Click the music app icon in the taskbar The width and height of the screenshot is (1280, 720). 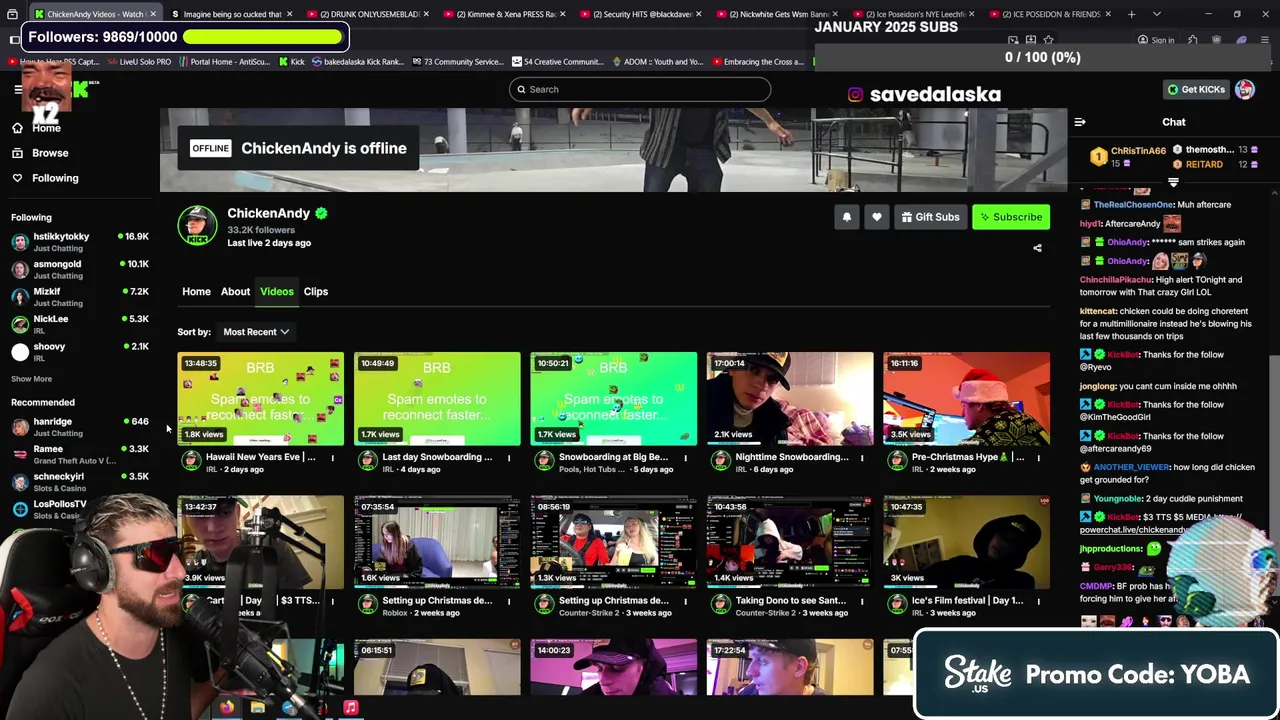pos(351,708)
